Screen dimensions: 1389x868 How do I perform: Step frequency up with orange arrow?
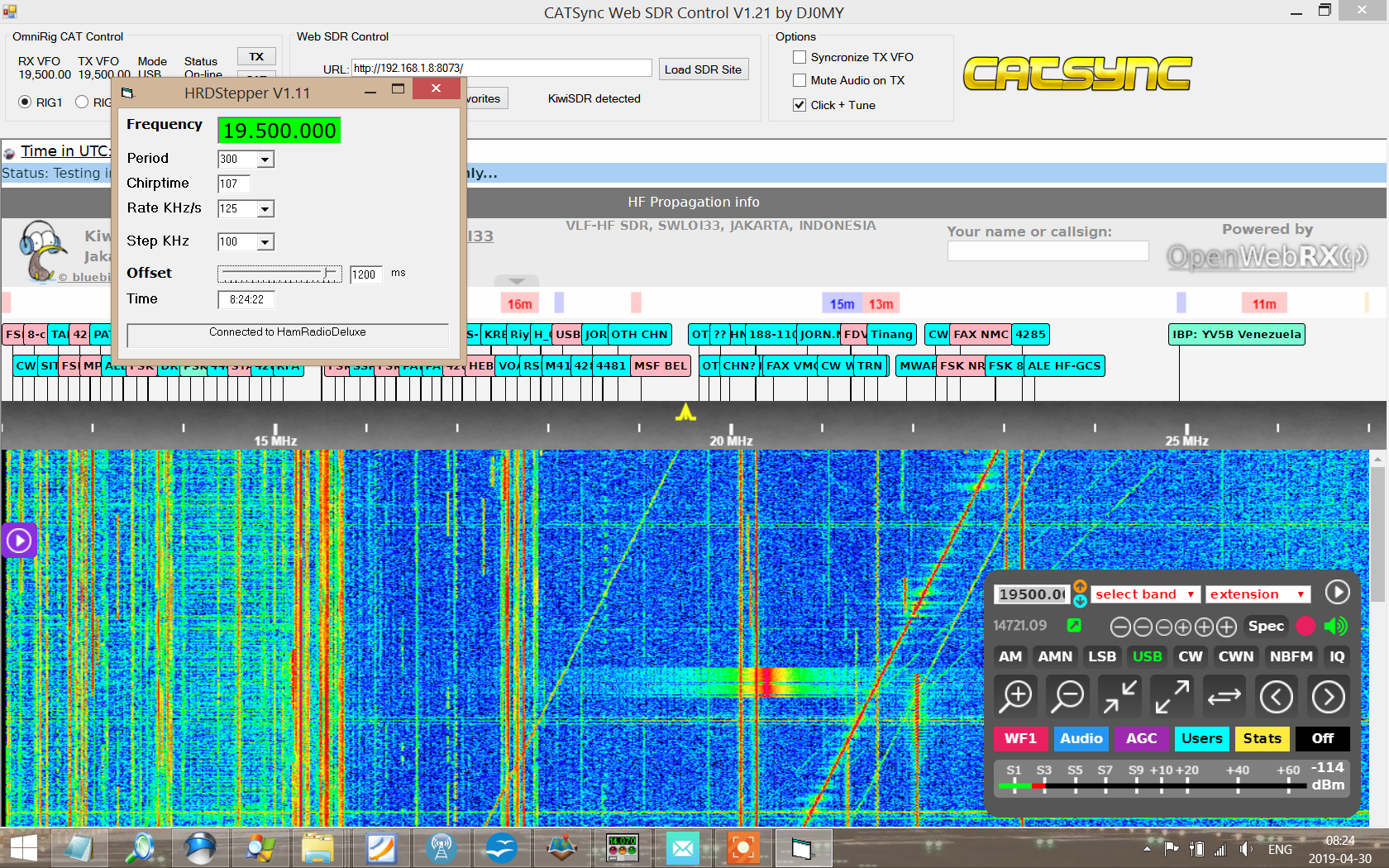[1080, 587]
